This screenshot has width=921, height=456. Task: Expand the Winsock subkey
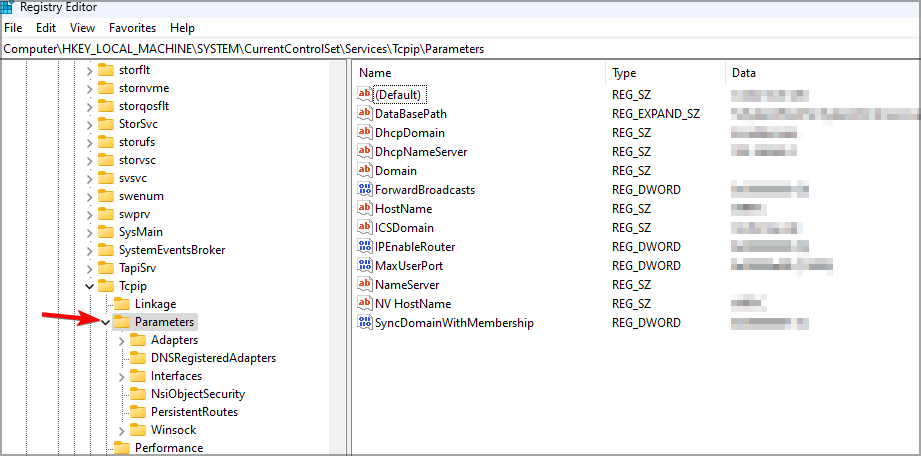point(122,431)
